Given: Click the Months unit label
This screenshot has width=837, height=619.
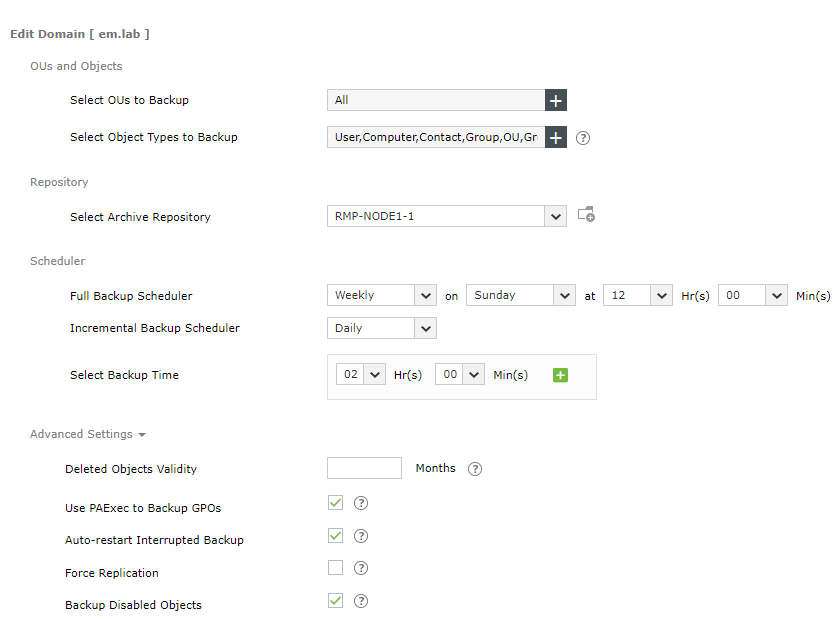Looking at the screenshot, I should point(436,469).
